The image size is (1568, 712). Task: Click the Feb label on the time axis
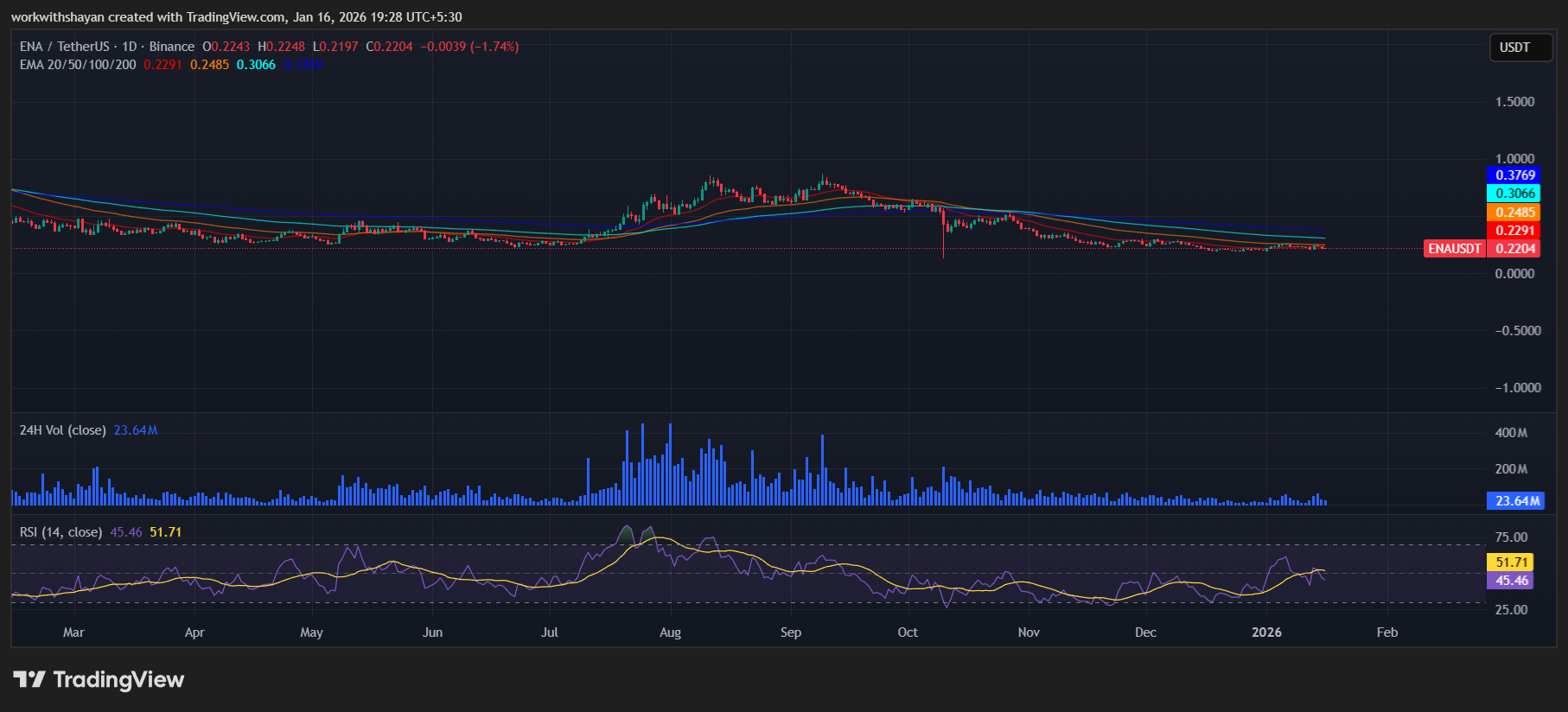pyautogui.click(x=1386, y=633)
